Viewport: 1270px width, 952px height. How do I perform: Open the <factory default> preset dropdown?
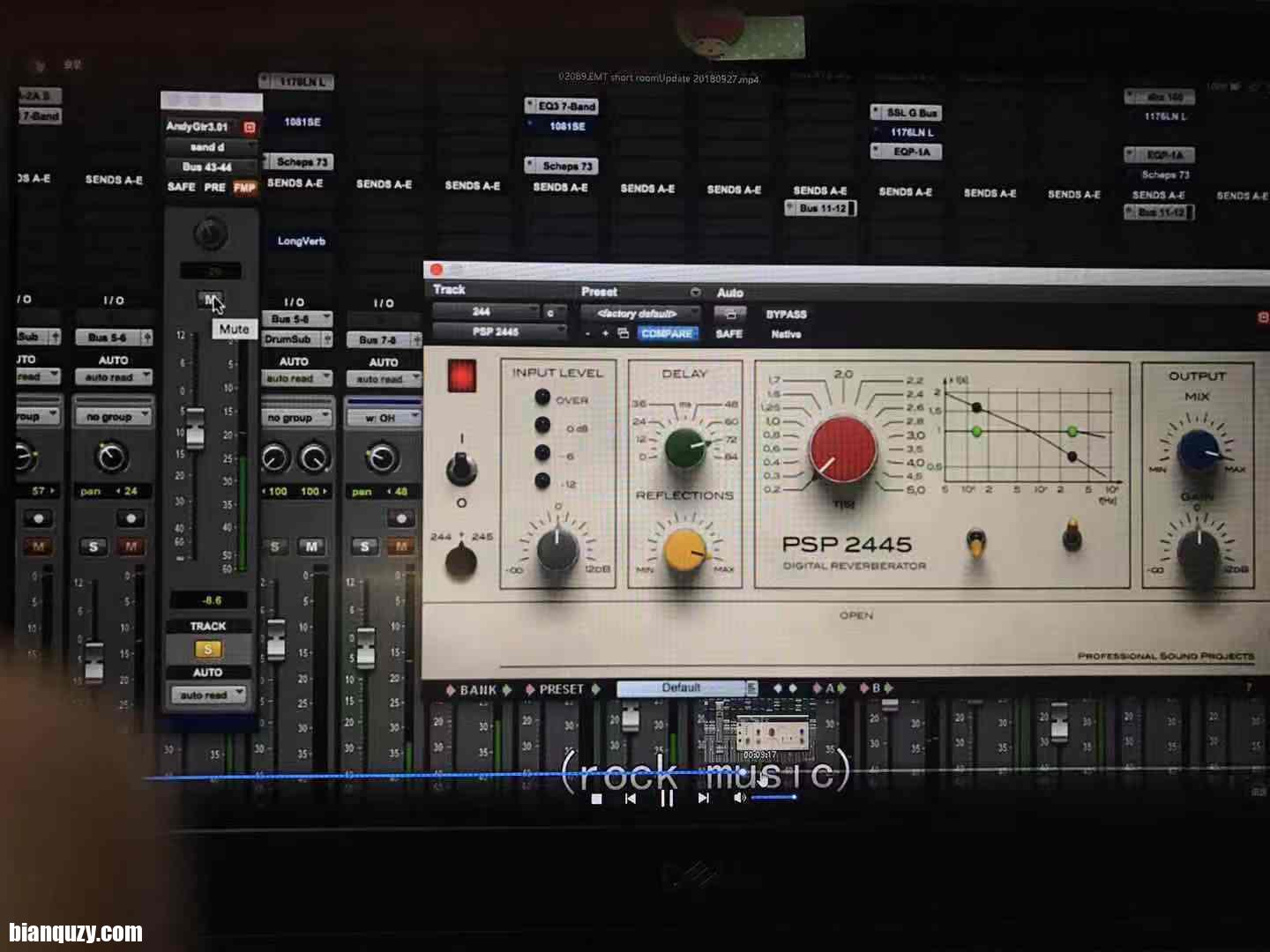[640, 313]
